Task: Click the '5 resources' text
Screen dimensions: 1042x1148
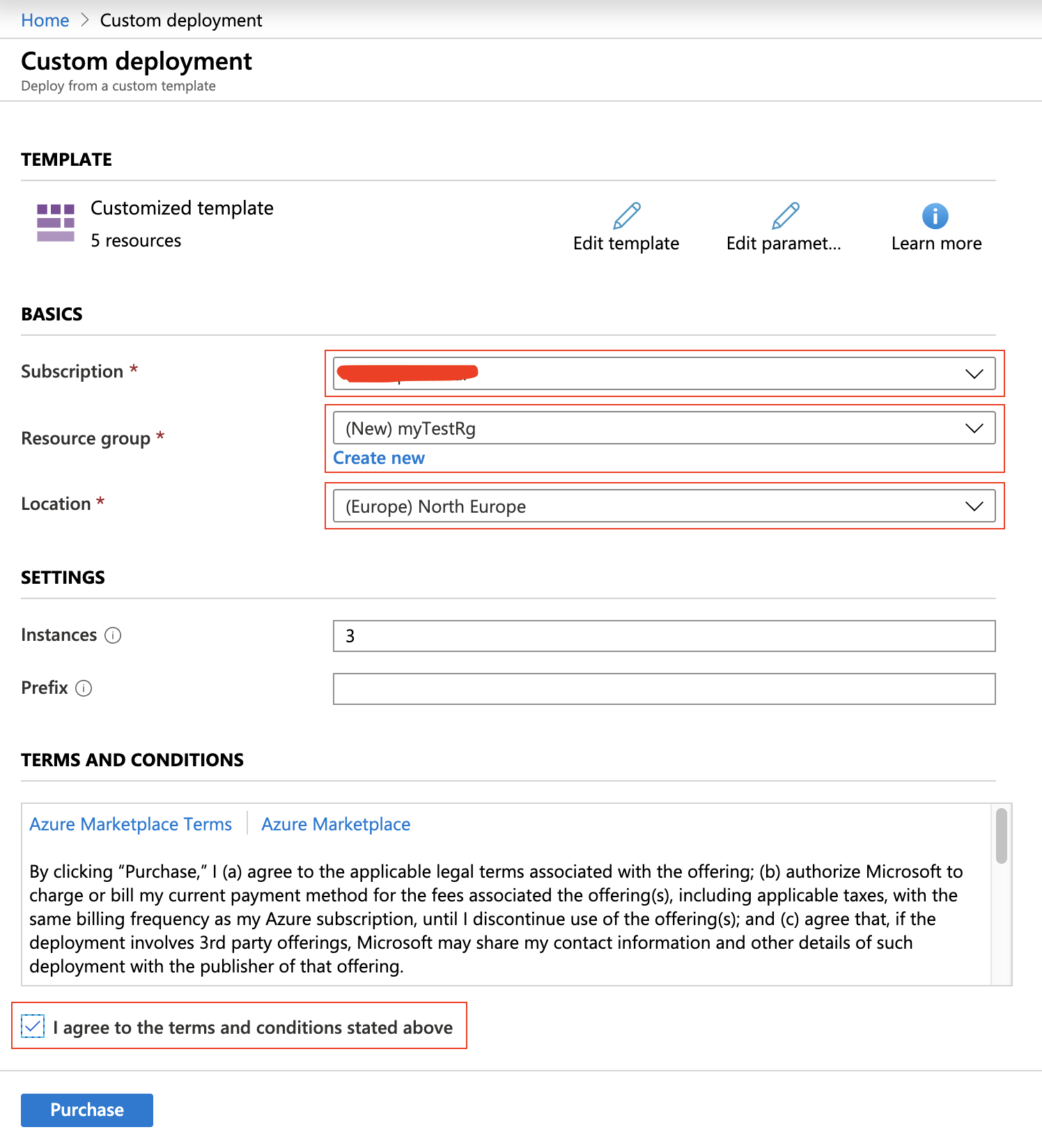Action: (136, 240)
